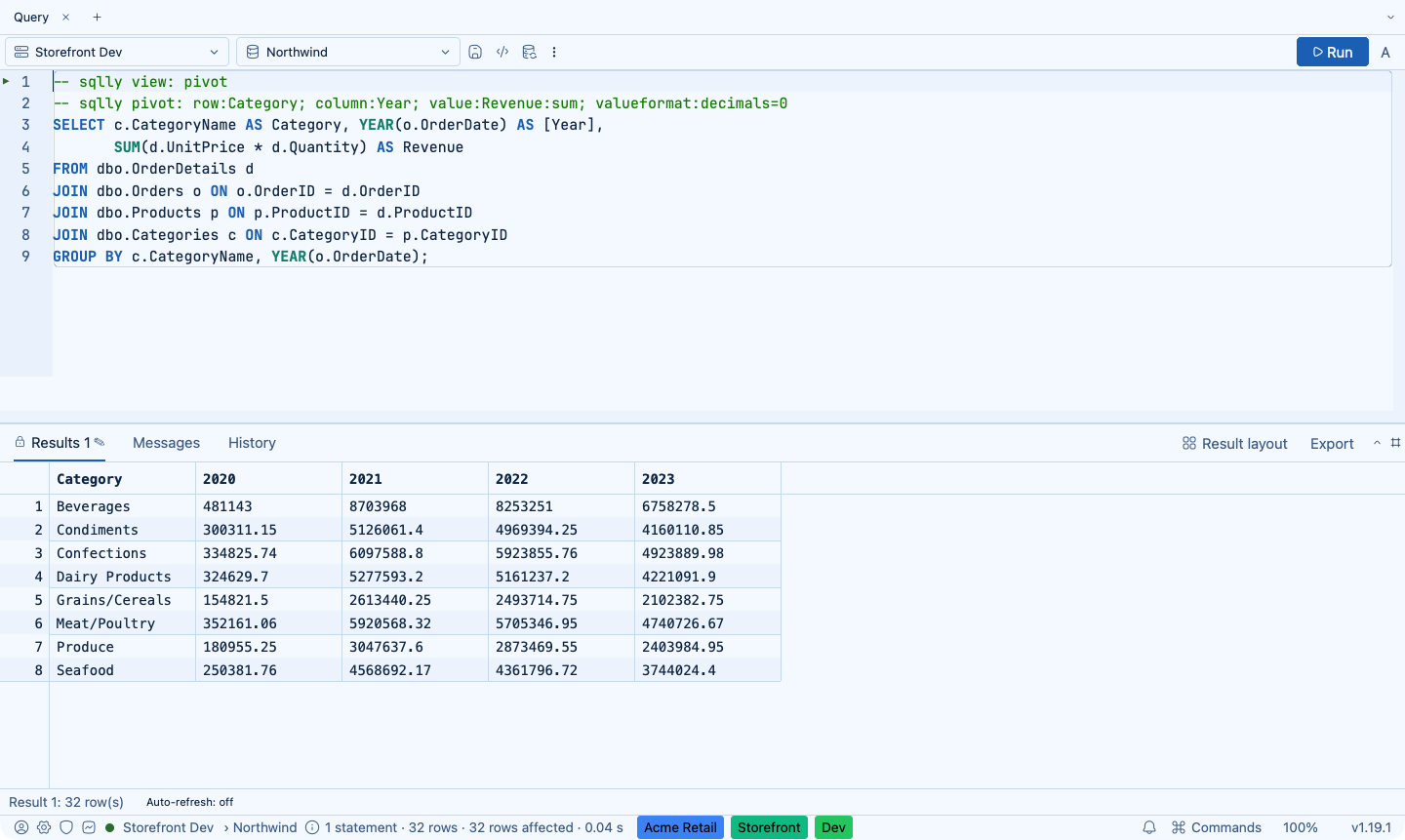This screenshot has height=840, width=1405.
Task: Open settings gear in the status bar
Action: click(44, 827)
